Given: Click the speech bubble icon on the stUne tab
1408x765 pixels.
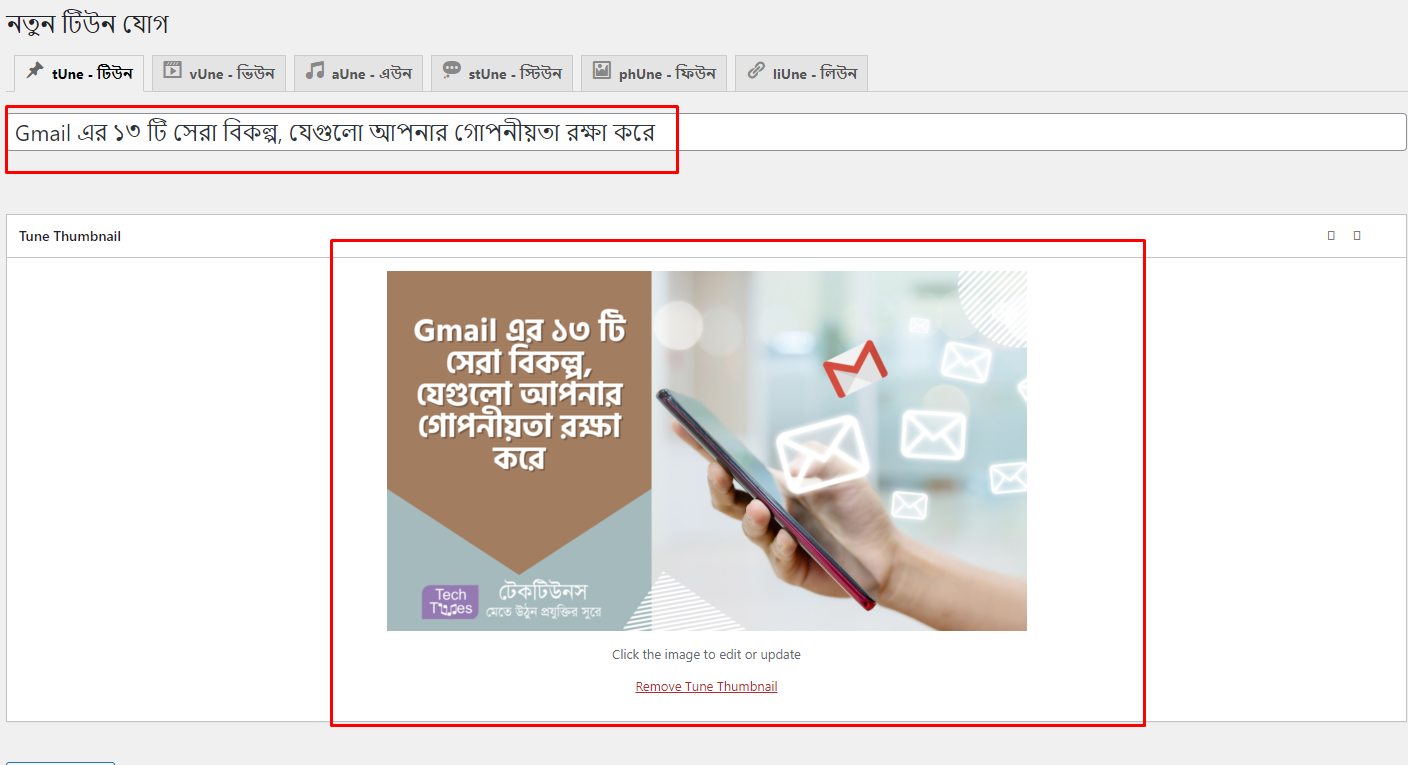Looking at the screenshot, I should [452, 70].
